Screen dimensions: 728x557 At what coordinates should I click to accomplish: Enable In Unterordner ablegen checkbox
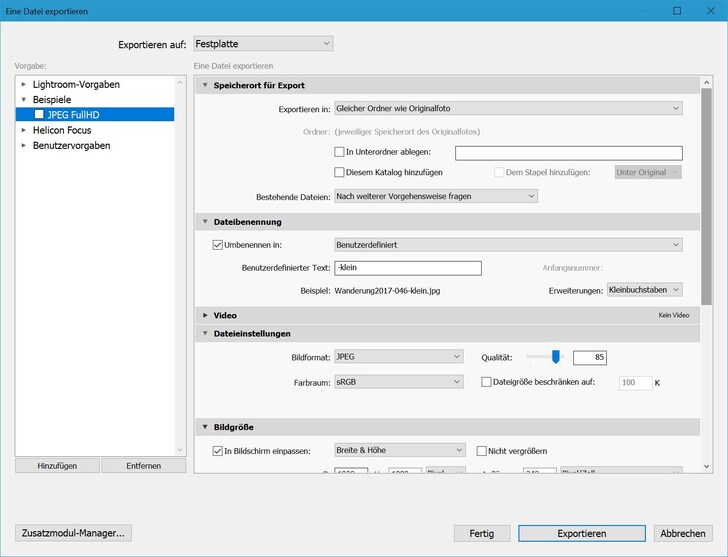339,152
